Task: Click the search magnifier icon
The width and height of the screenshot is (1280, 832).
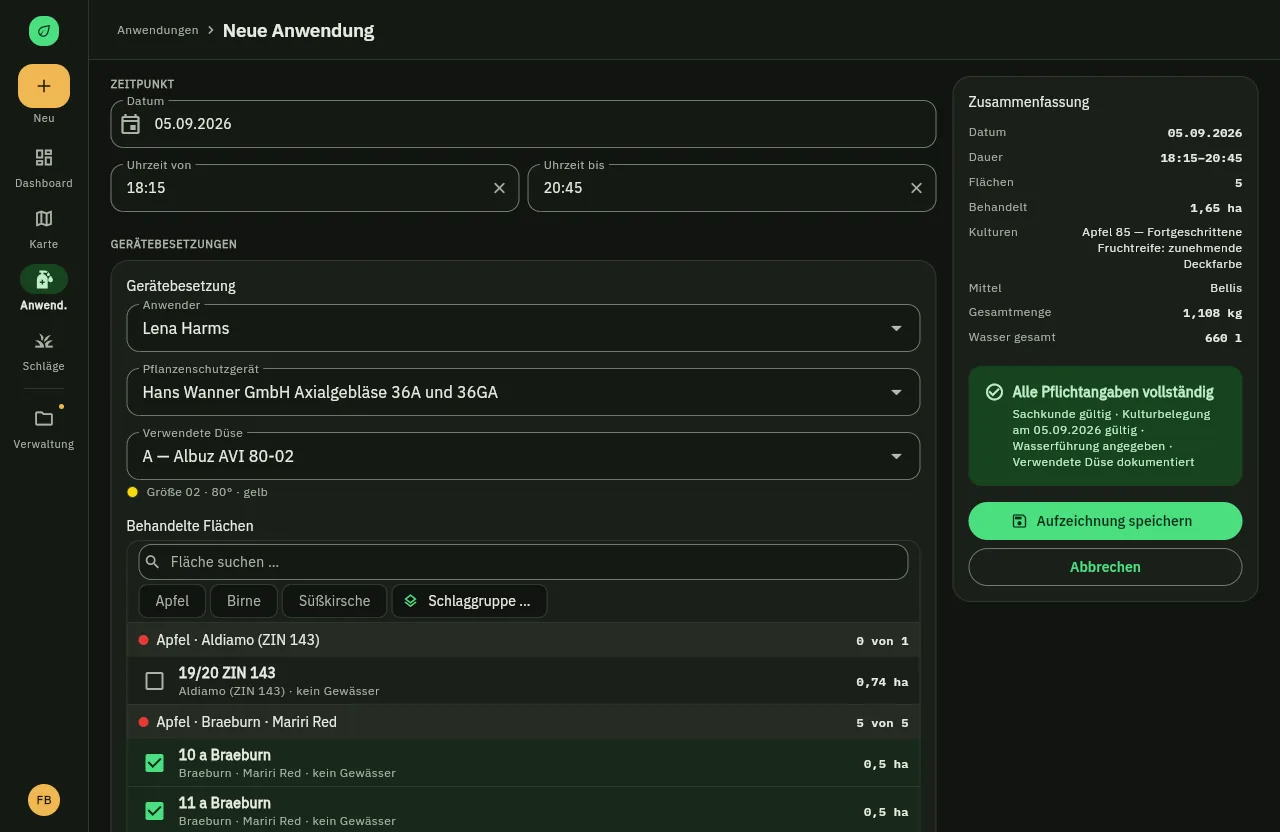Action: tap(153, 562)
